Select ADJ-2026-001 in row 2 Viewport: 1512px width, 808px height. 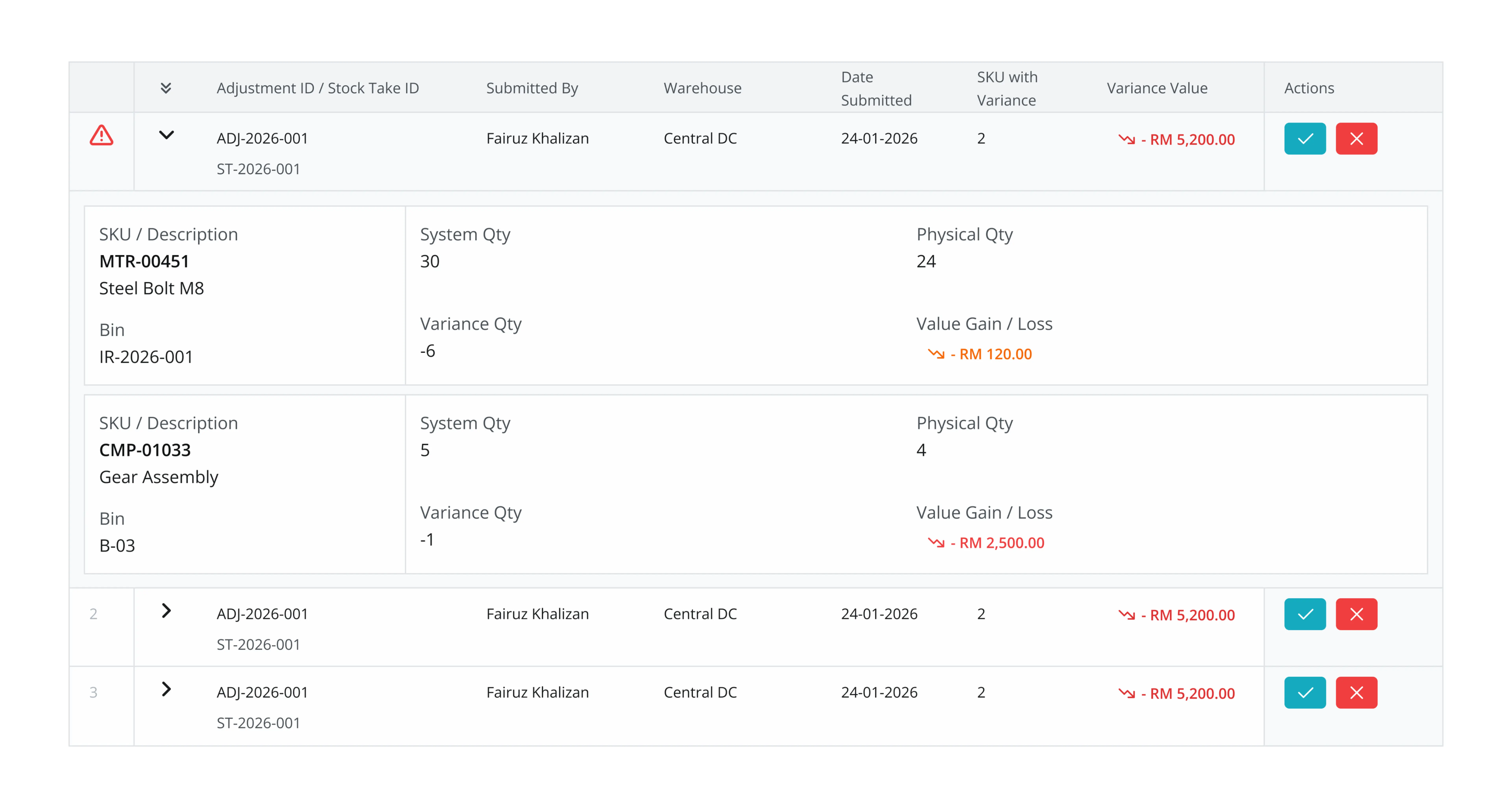point(262,614)
